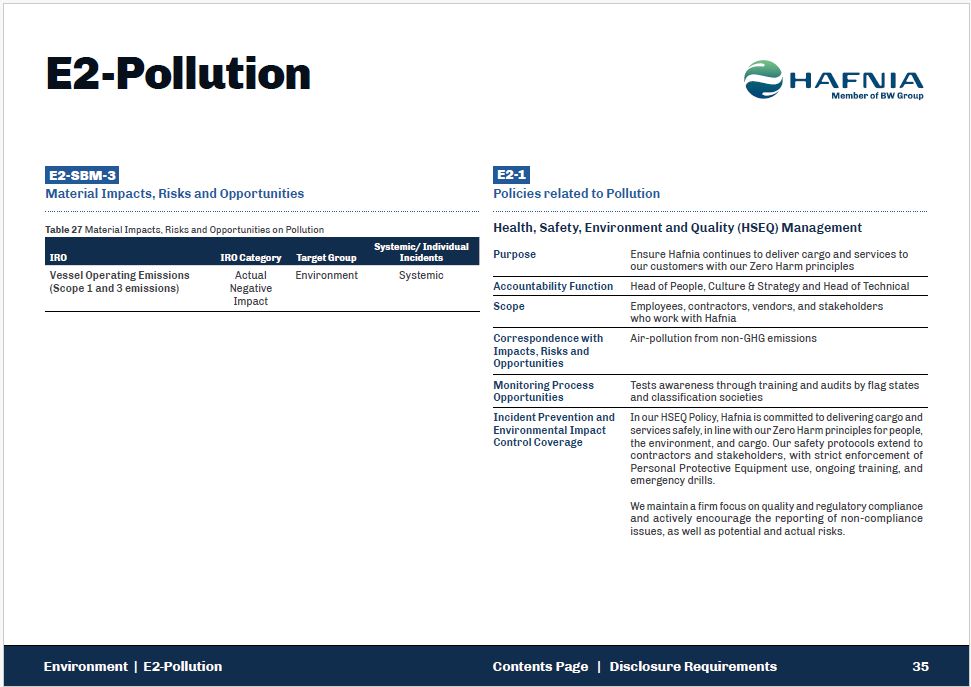The image size is (971, 687).
Task: Click the Systemic/Individual Incidents column header
Action: 421,252
